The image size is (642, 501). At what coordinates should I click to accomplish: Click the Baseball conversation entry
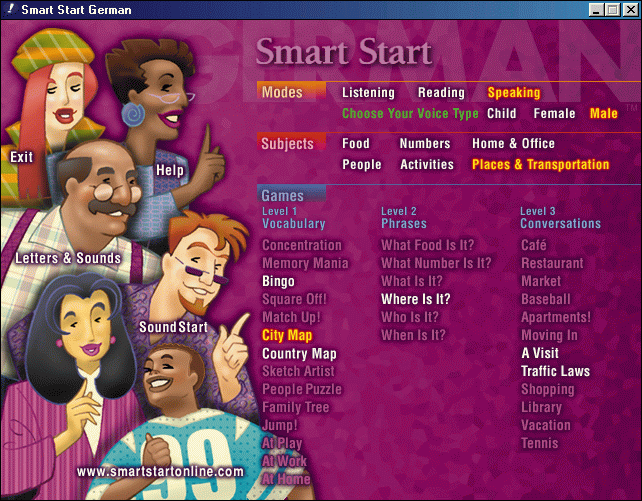[545, 299]
